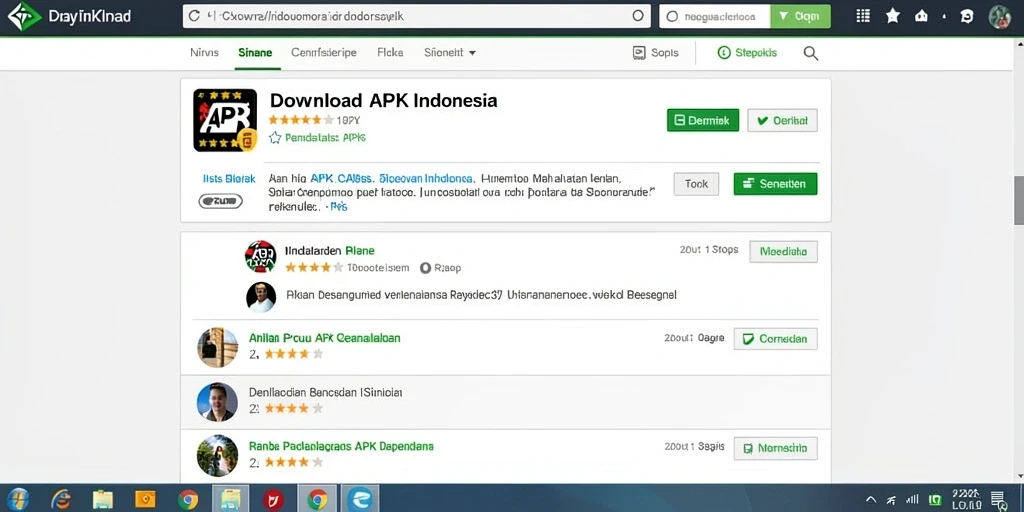This screenshot has height=512, width=1024.
Task: Click the DrayinKinad green diamond logo
Action: [x=24, y=16]
